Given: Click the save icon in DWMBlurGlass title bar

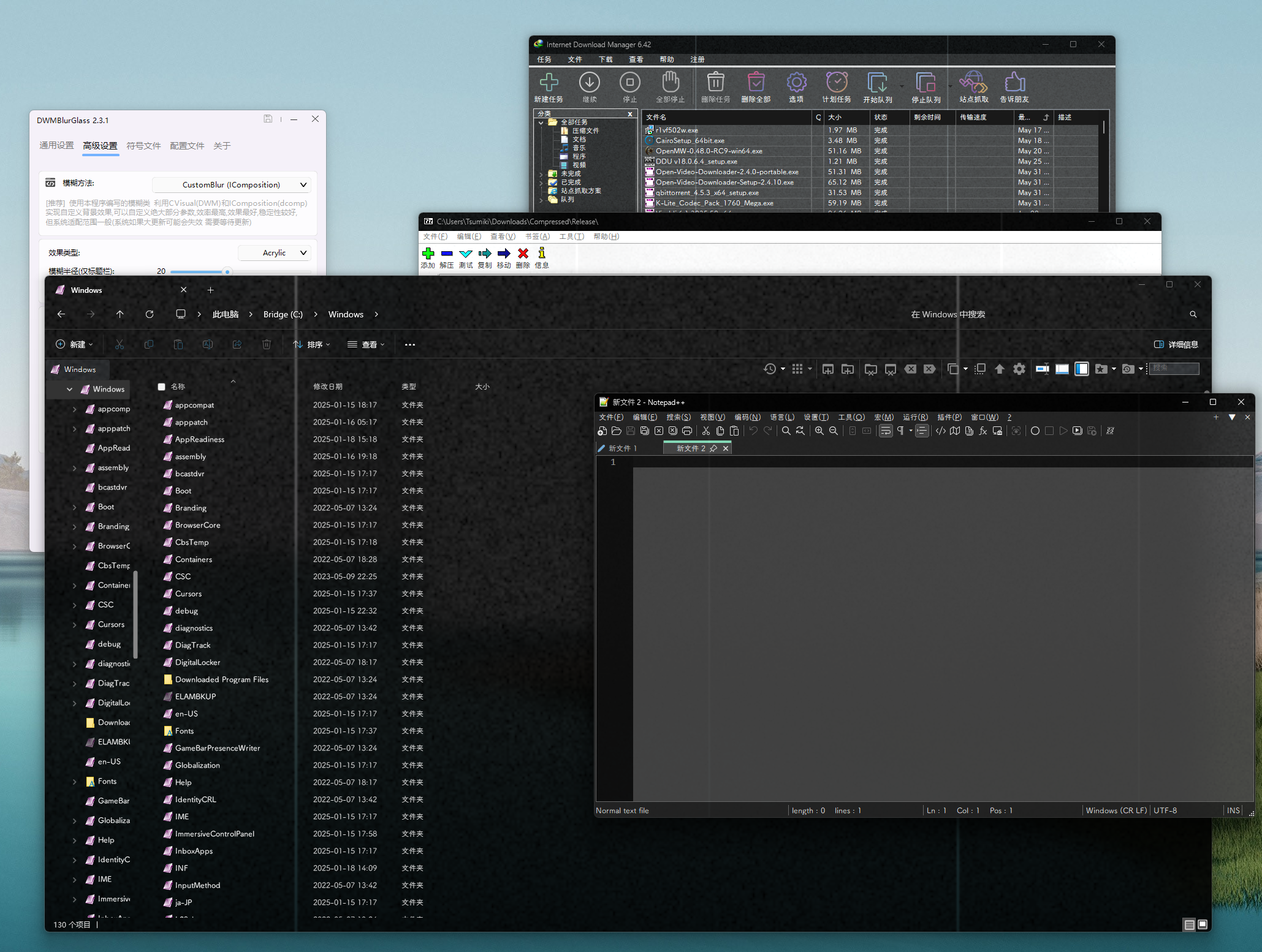Looking at the screenshot, I should [268, 119].
